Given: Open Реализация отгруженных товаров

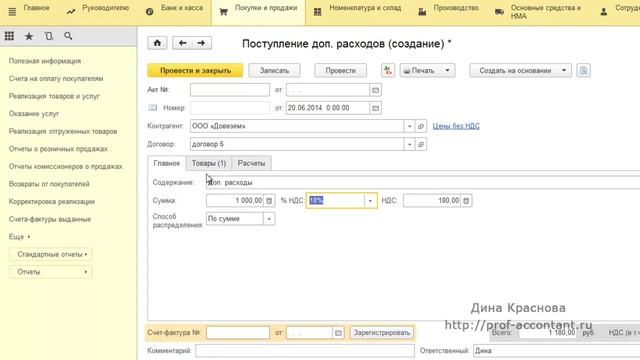Looking at the screenshot, I should 63,131.
